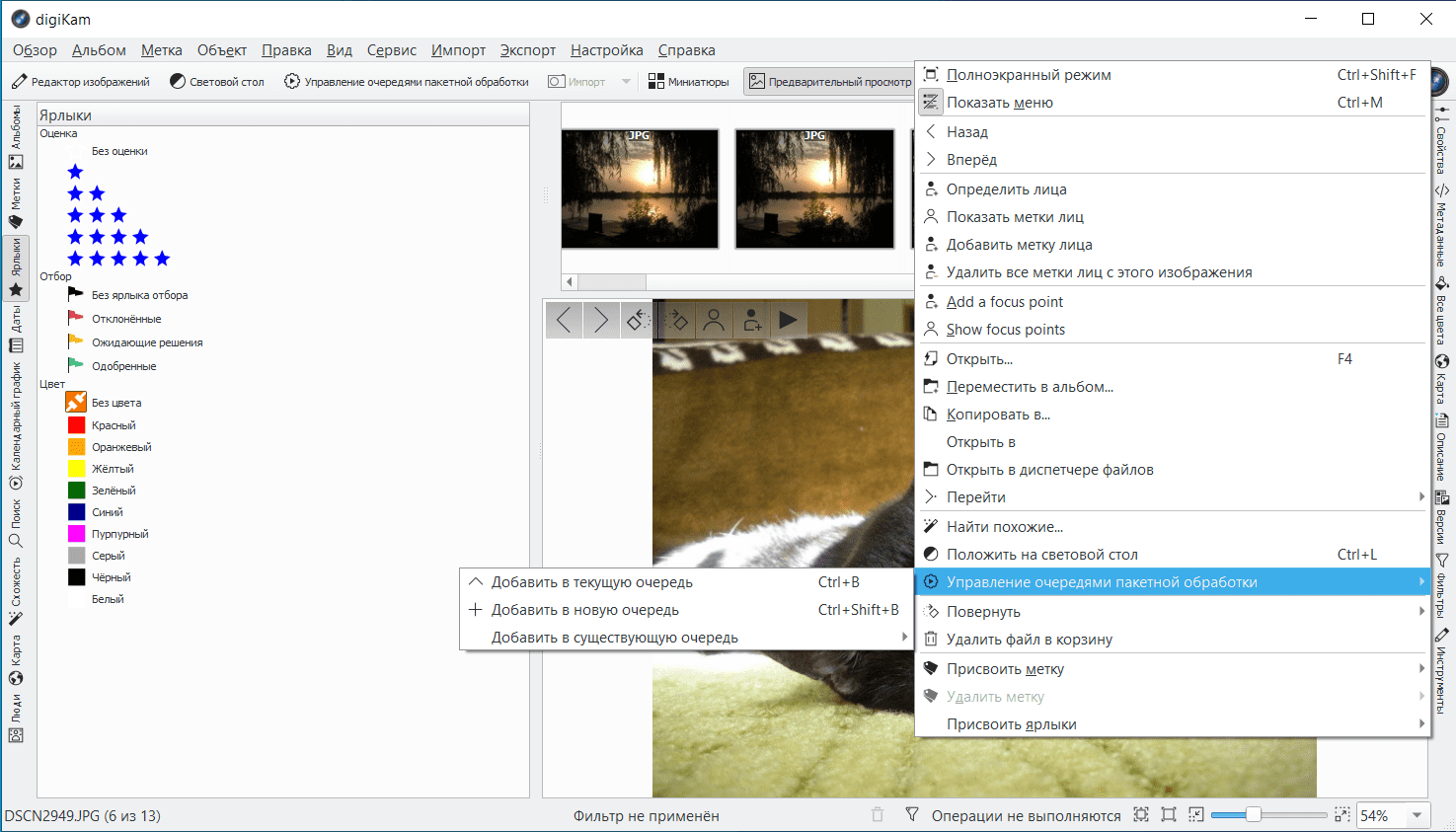The image size is (1456, 832).
Task: Open the Properties (Свойства) right sidebar tab
Action: [x=1442, y=139]
